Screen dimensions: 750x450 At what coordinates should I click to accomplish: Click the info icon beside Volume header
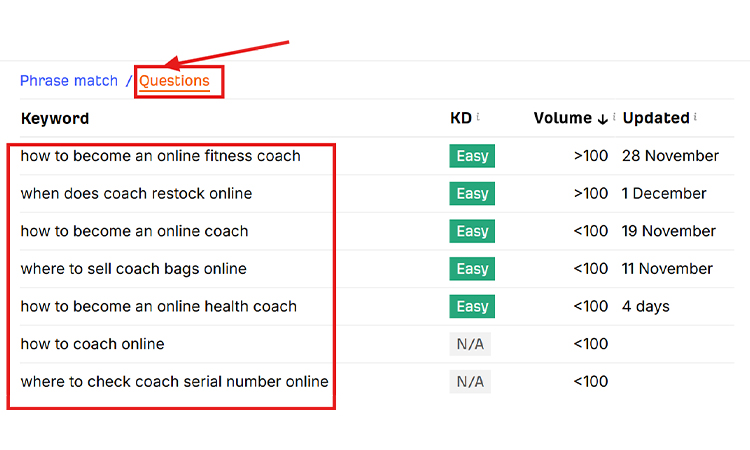coord(614,117)
